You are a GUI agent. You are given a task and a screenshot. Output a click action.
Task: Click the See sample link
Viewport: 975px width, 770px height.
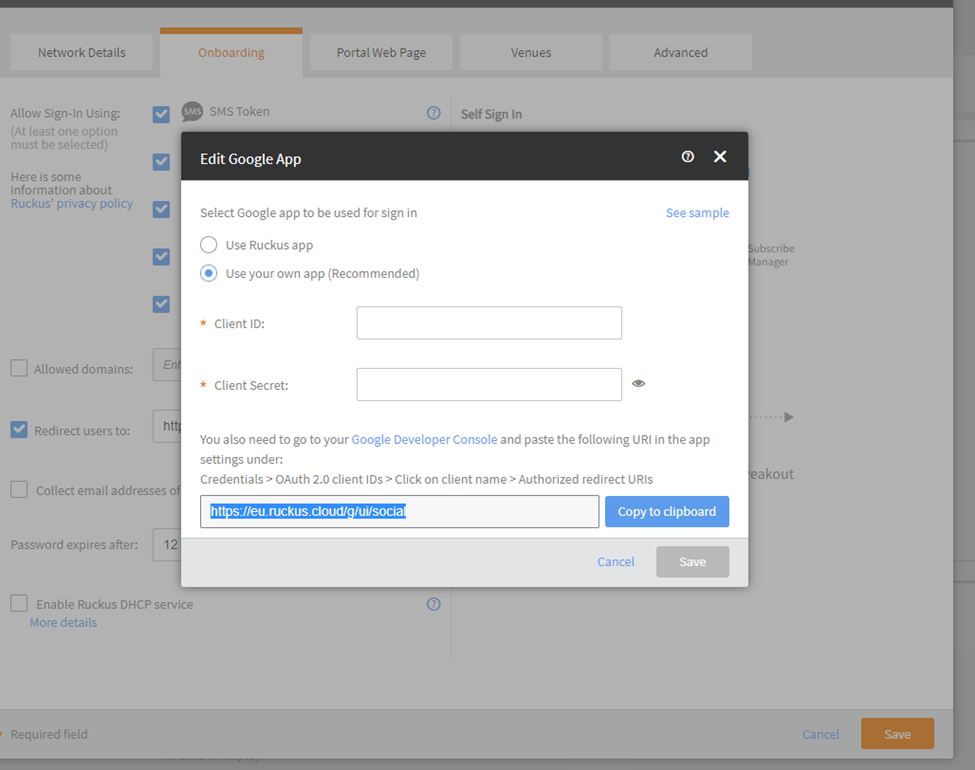tap(697, 213)
